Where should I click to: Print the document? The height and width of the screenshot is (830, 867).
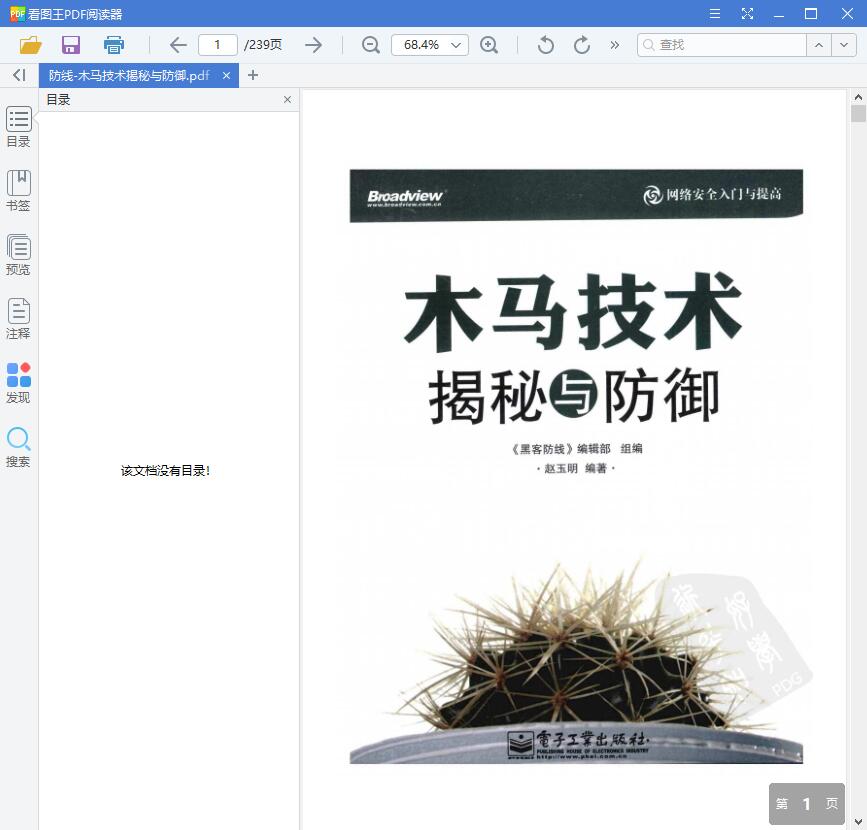point(113,45)
